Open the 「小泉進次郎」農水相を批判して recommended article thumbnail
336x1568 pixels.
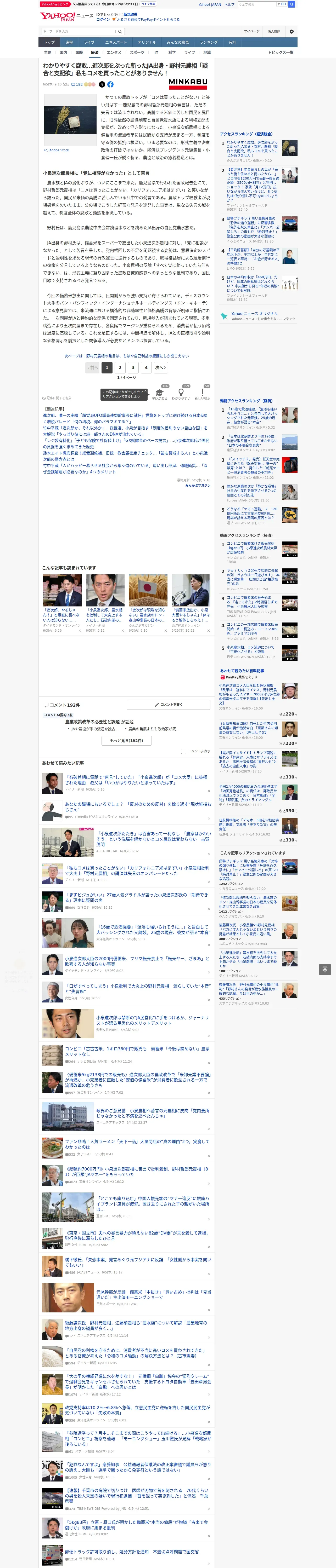click(x=105, y=590)
